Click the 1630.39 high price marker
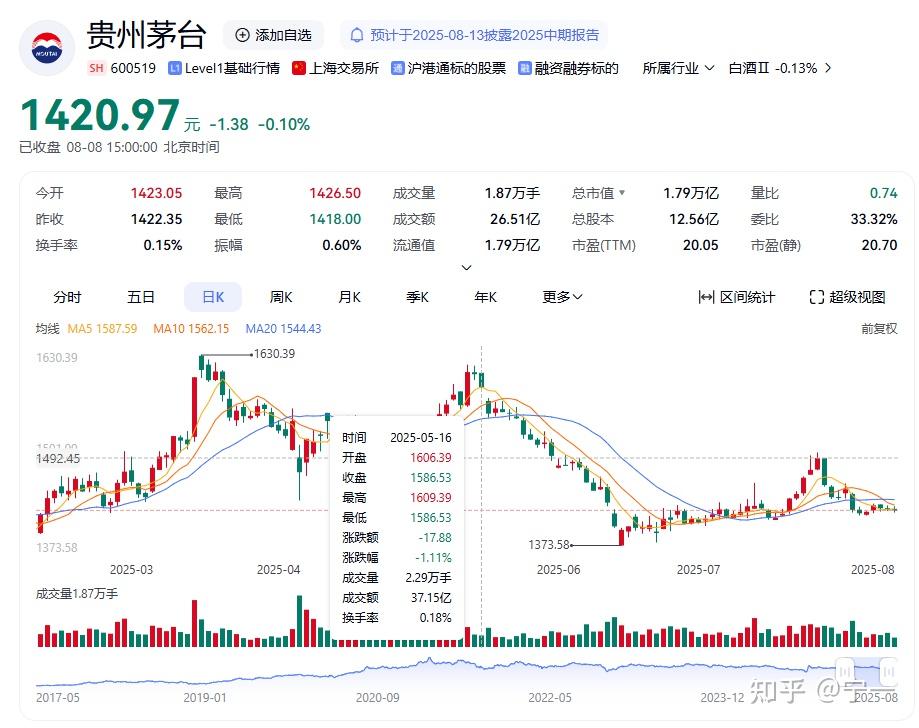This screenshot has height=728, width=919. pos(274,354)
